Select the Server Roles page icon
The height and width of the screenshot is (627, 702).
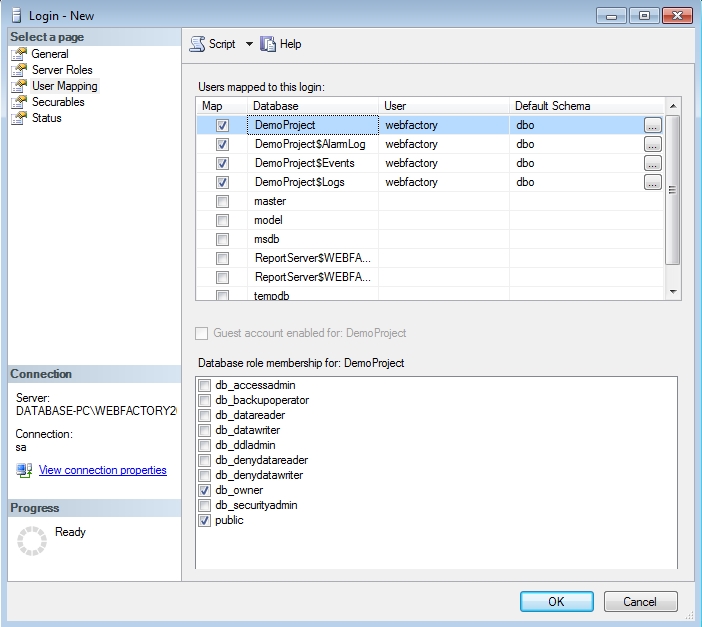18,70
